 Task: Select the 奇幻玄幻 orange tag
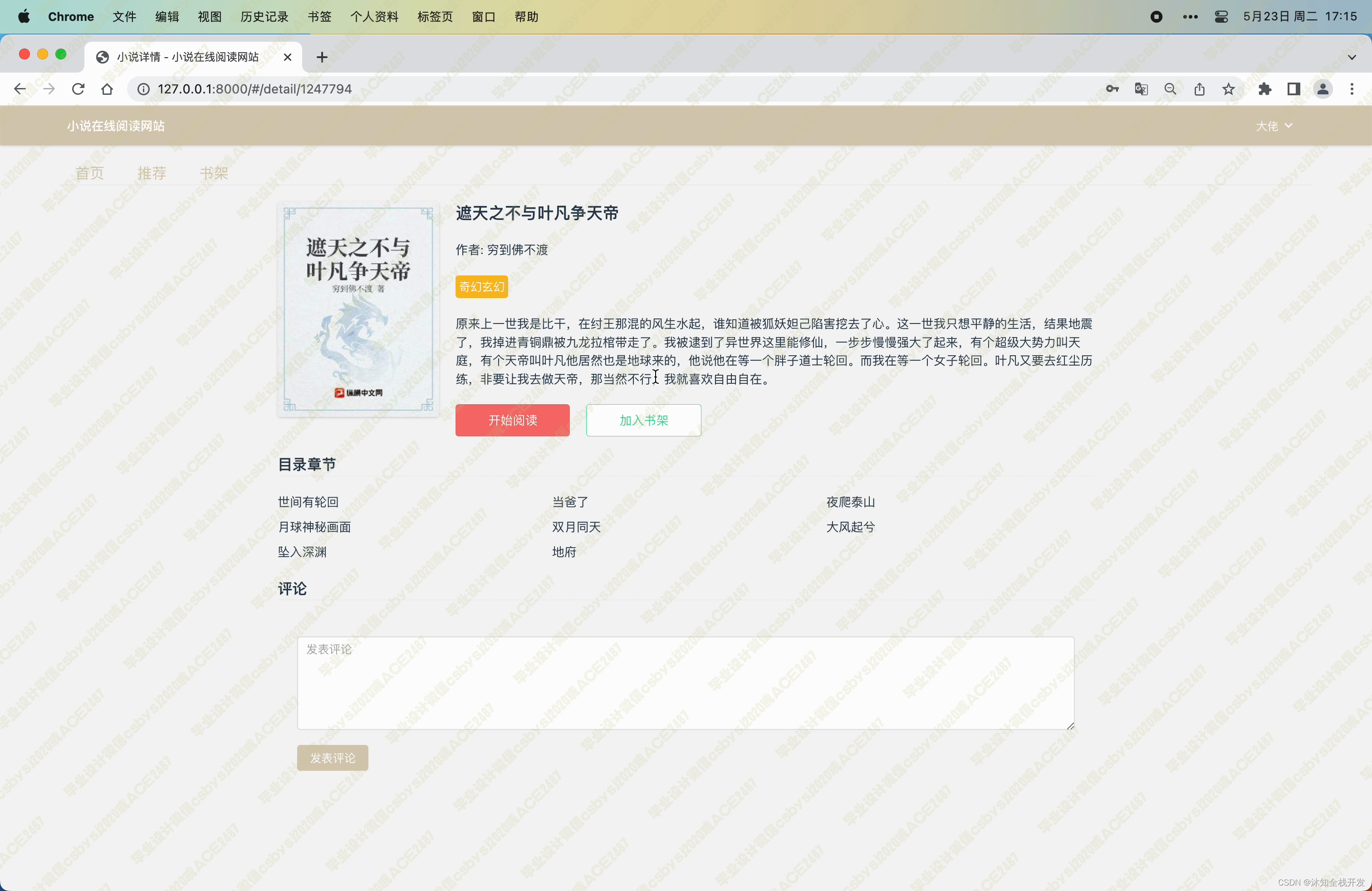(x=481, y=286)
